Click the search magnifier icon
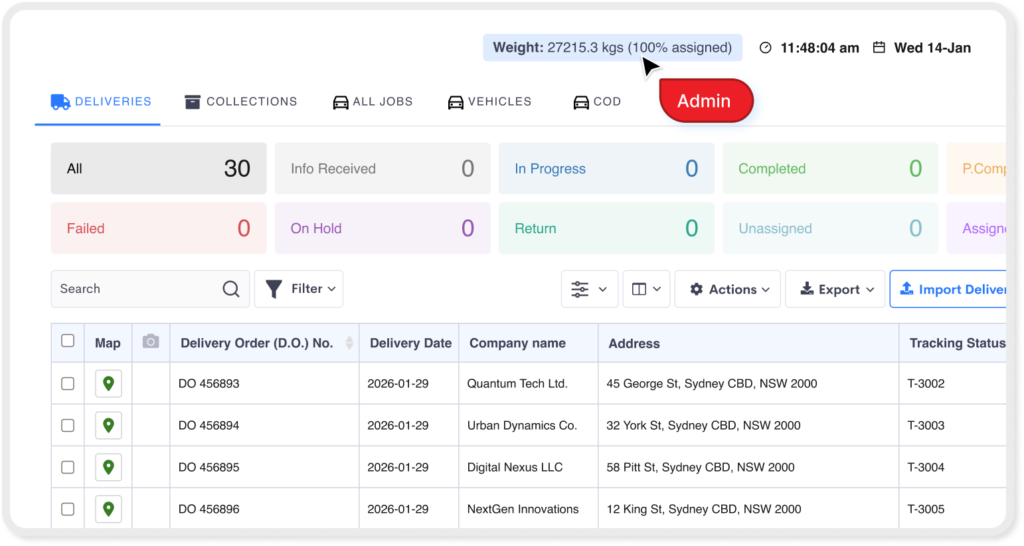This screenshot has width=1024, height=546. (231, 289)
